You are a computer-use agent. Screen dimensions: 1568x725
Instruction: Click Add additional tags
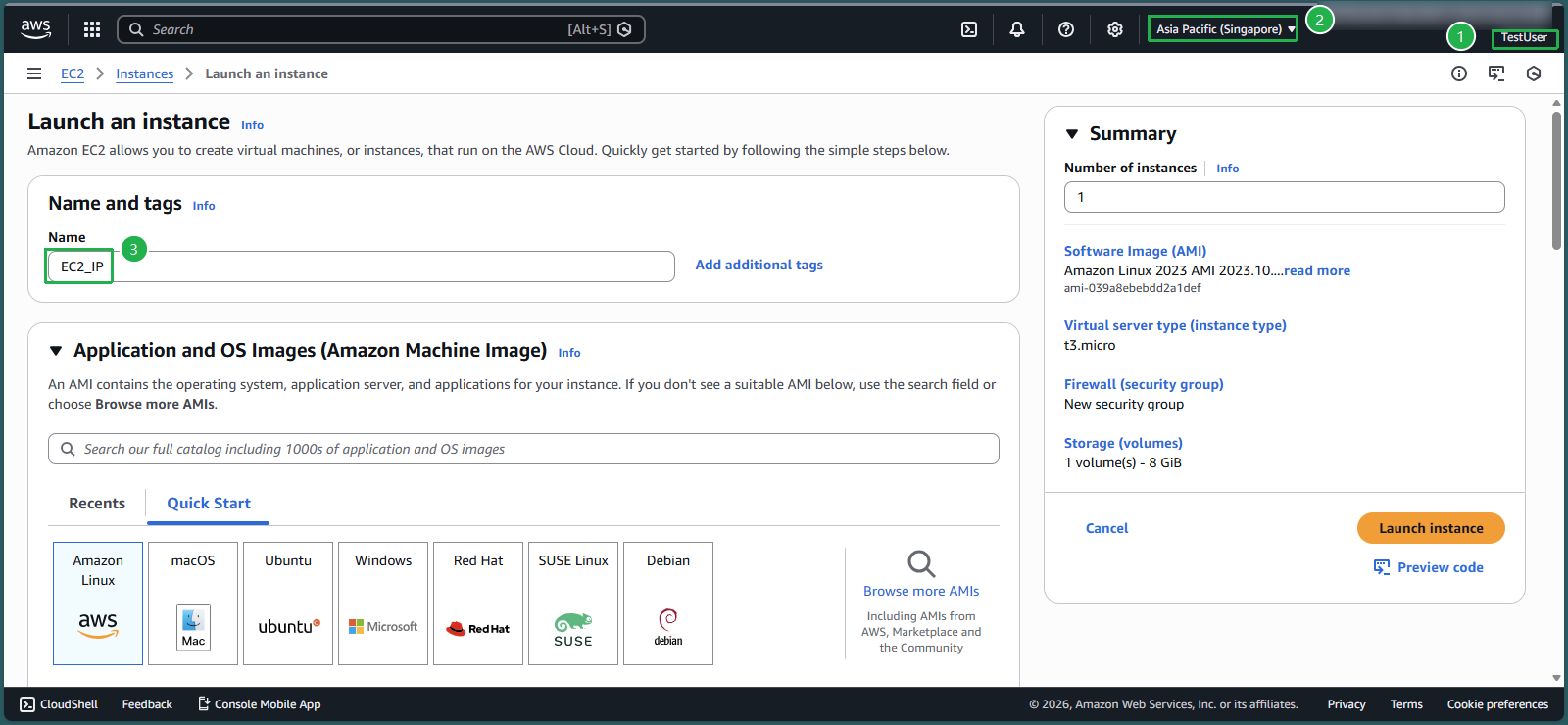[759, 265]
